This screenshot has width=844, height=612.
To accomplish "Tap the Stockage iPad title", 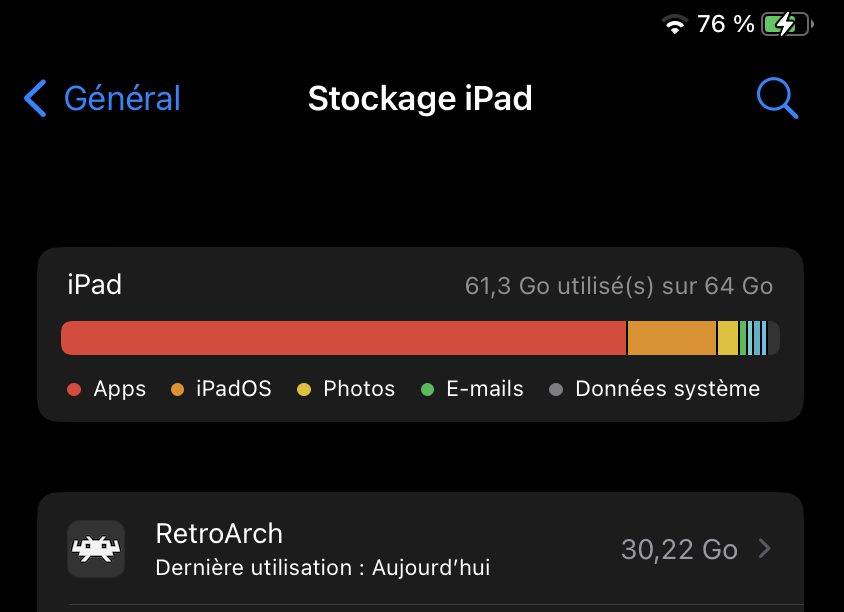I will 420,98.
